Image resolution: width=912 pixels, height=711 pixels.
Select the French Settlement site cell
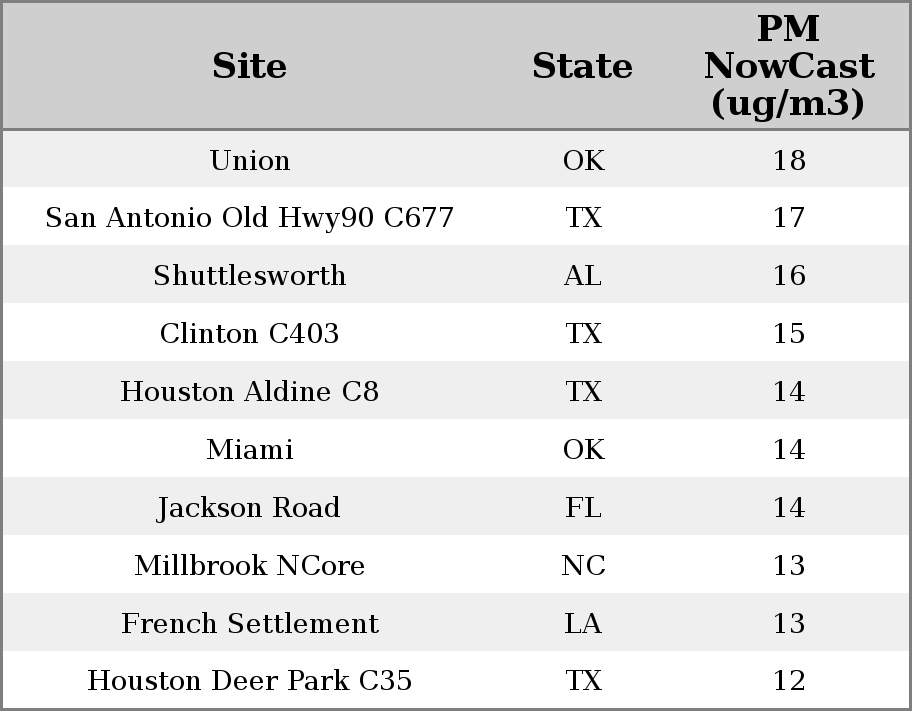(250, 623)
